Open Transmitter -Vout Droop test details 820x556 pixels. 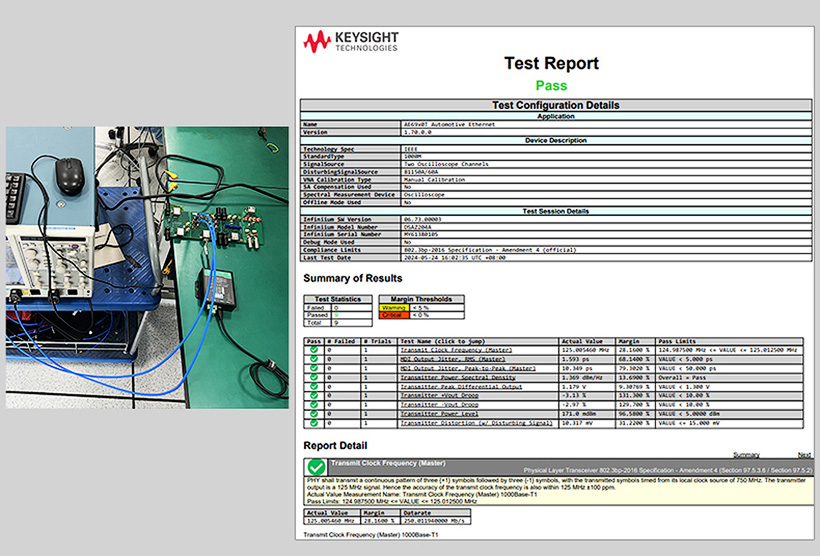(440, 404)
